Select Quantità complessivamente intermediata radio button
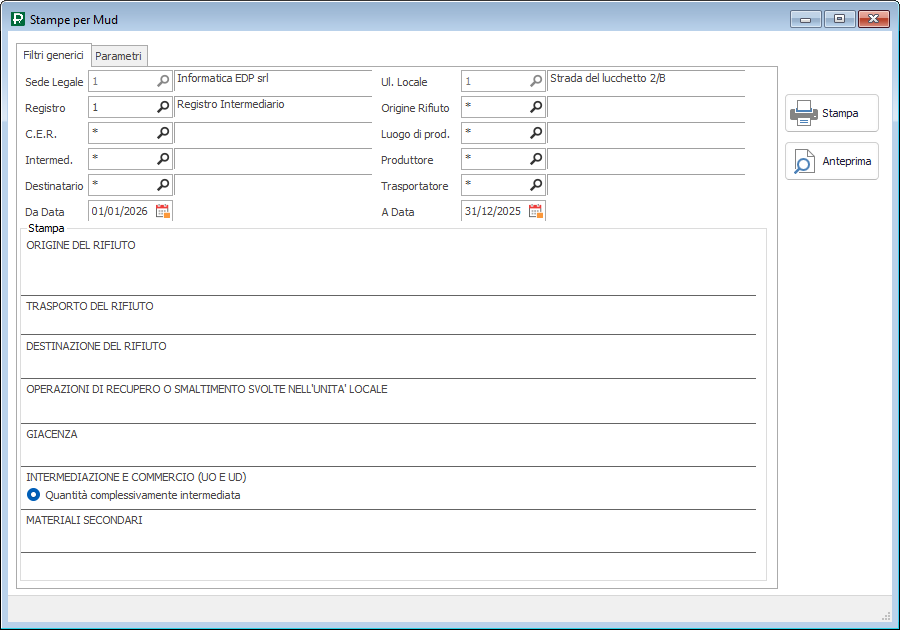The image size is (900, 630). [34, 495]
